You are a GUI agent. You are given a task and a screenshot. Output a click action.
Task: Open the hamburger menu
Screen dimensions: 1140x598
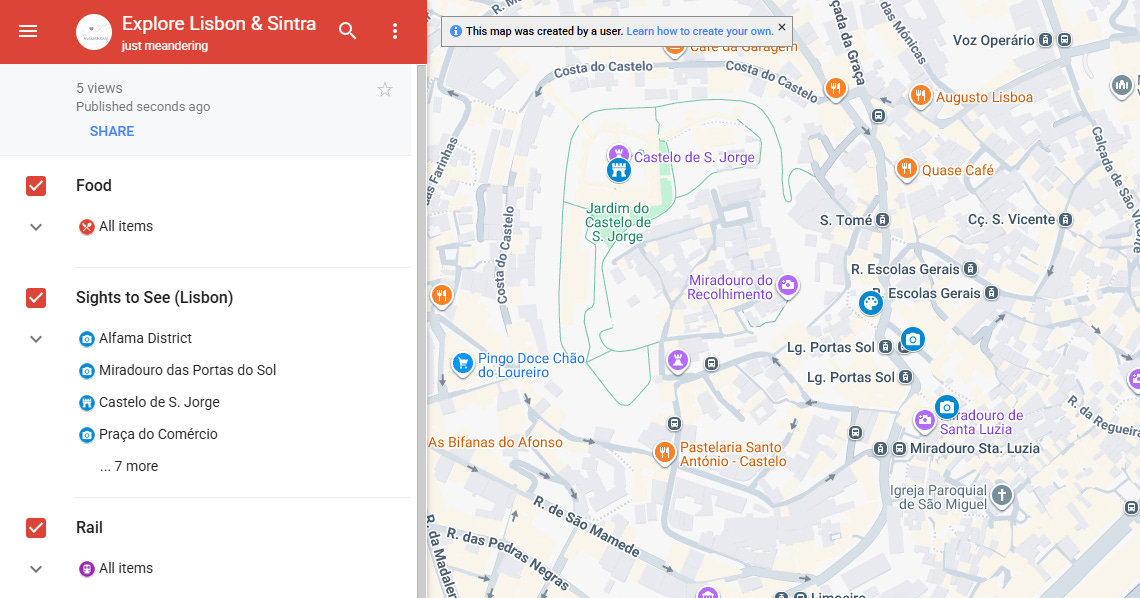(28, 31)
